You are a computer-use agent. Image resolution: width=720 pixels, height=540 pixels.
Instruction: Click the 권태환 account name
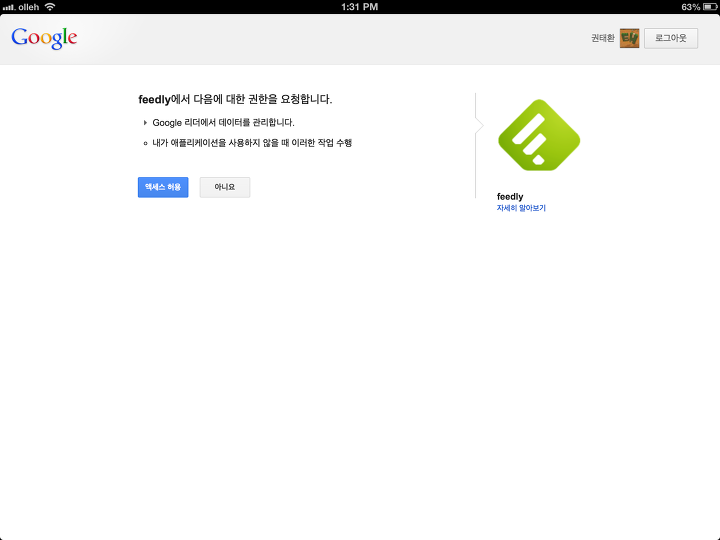[602, 38]
